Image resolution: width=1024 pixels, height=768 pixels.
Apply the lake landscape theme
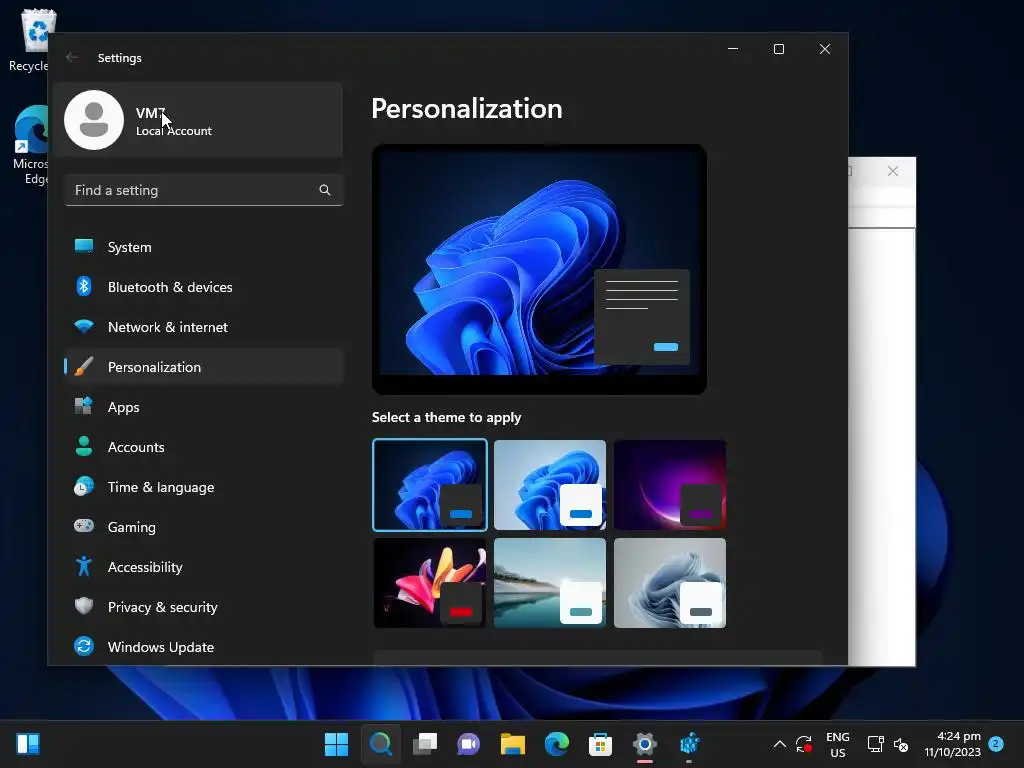click(x=550, y=583)
